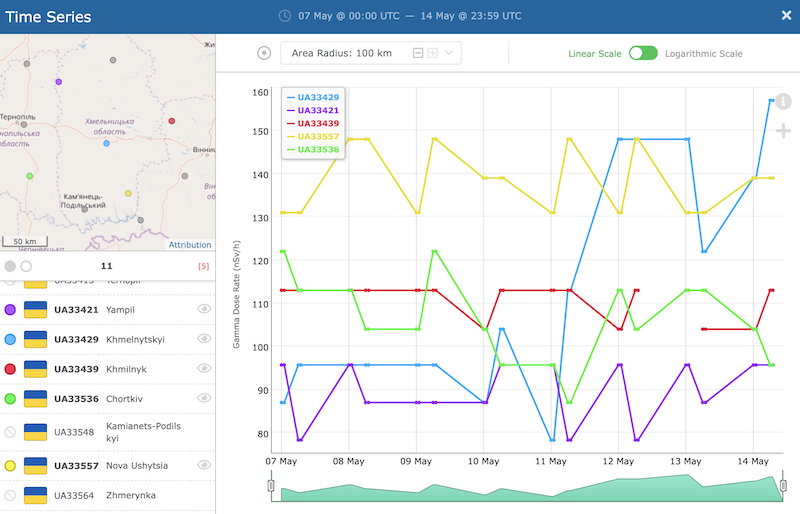Click the chart info icon

coord(783,102)
